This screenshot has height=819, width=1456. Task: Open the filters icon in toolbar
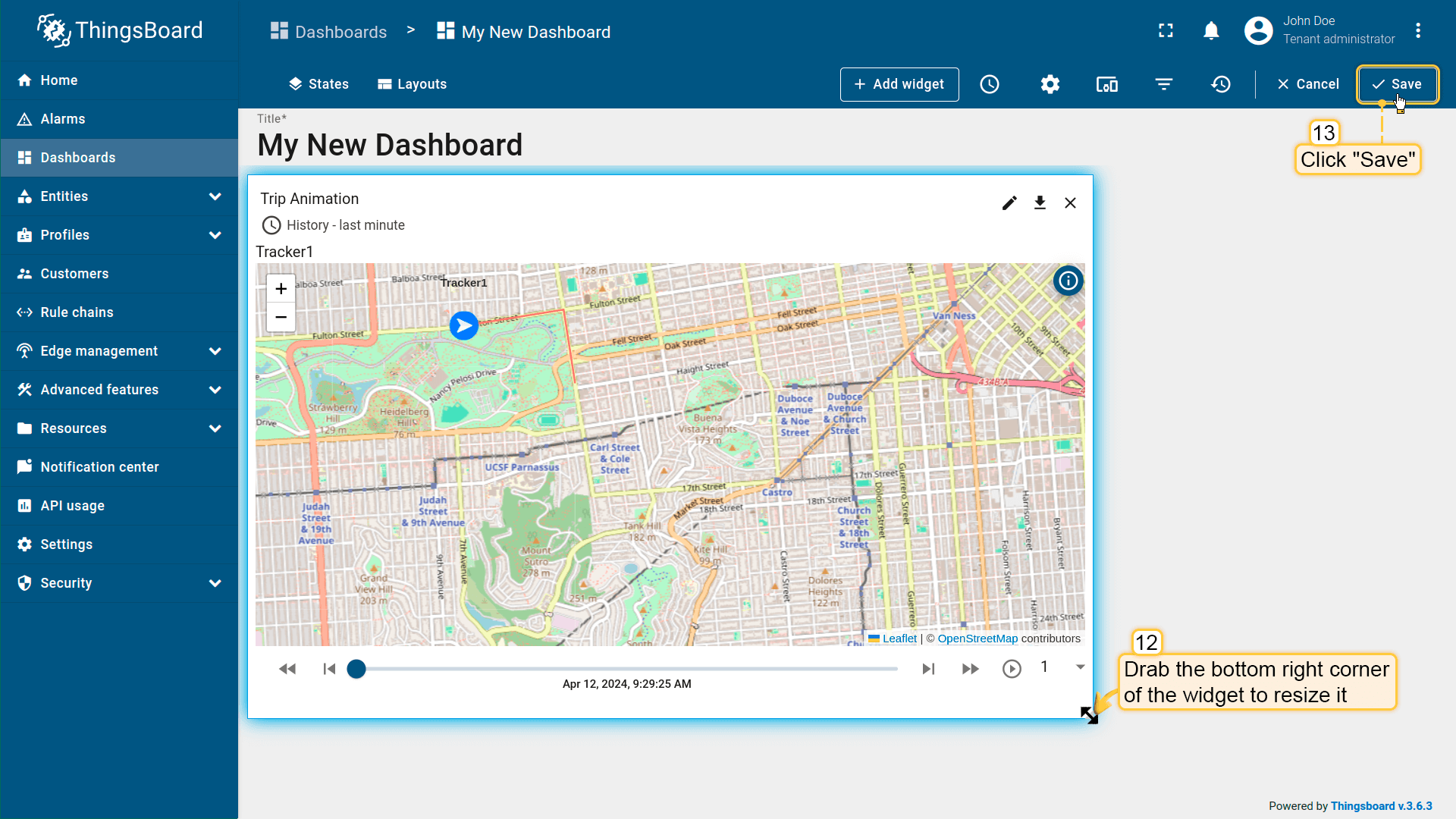pyautogui.click(x=1164, y=84)
